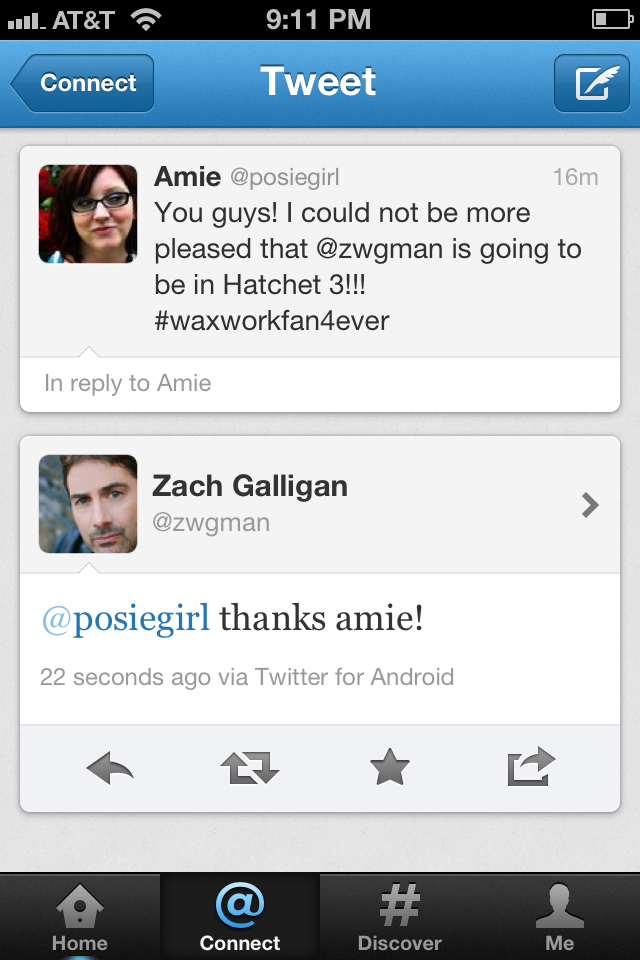Expand Zach Galligan's profile chevron
The height and width of the screenshot is (960, 640).
[590, 505]
